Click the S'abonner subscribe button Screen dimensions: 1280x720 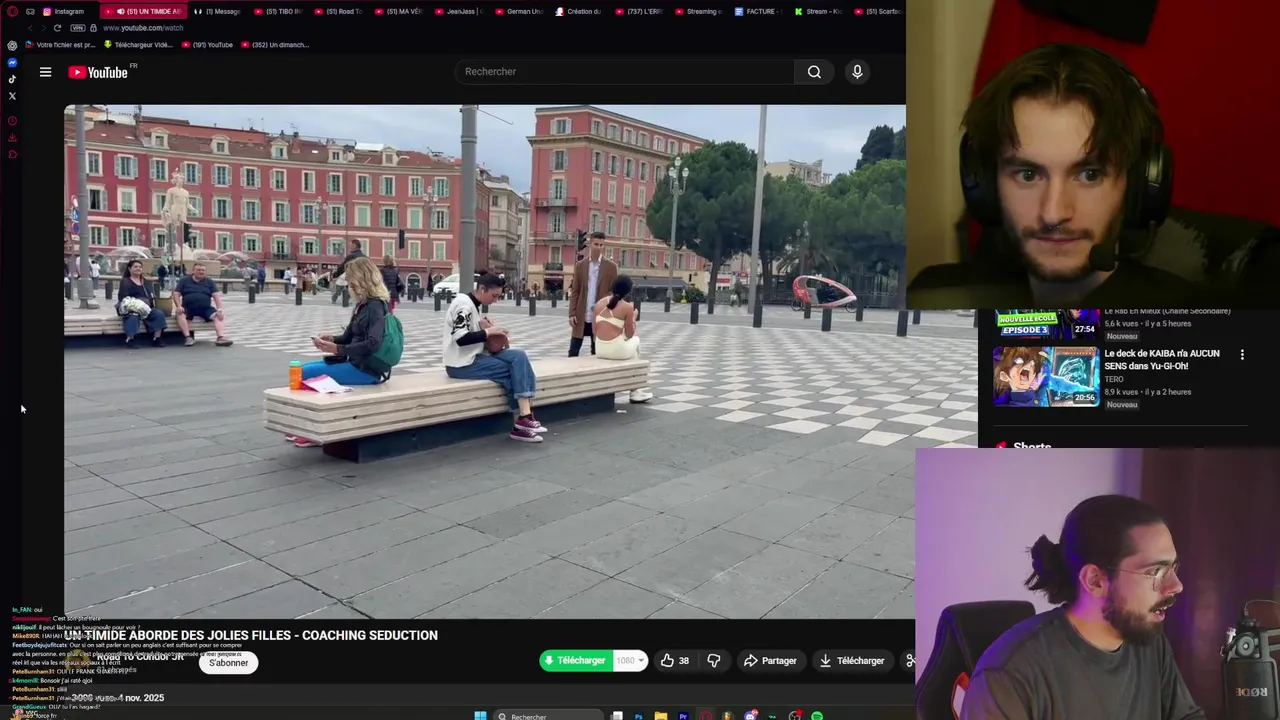[x=228, y=662]
